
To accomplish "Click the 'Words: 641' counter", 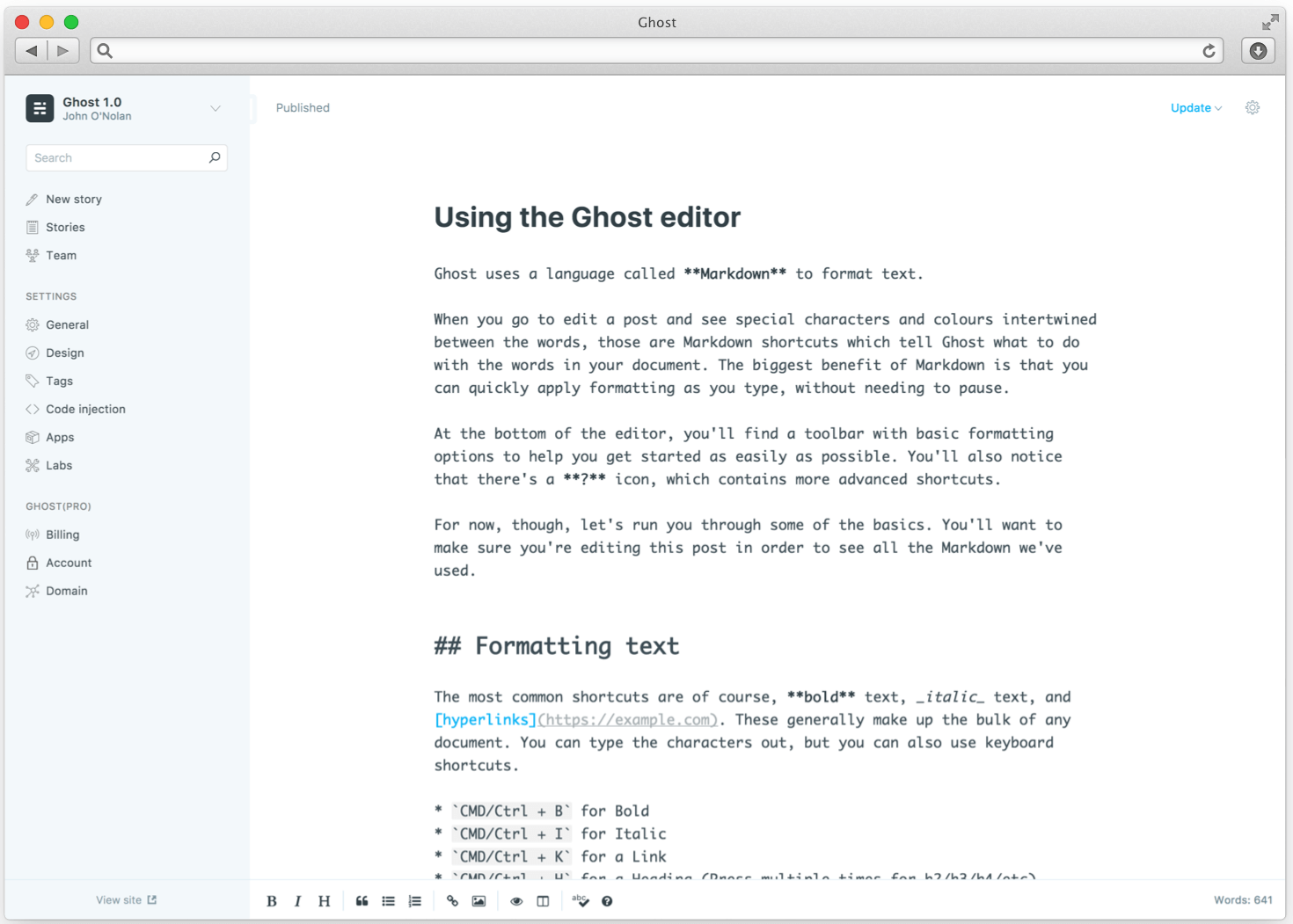I will [x=1243, y=900].
